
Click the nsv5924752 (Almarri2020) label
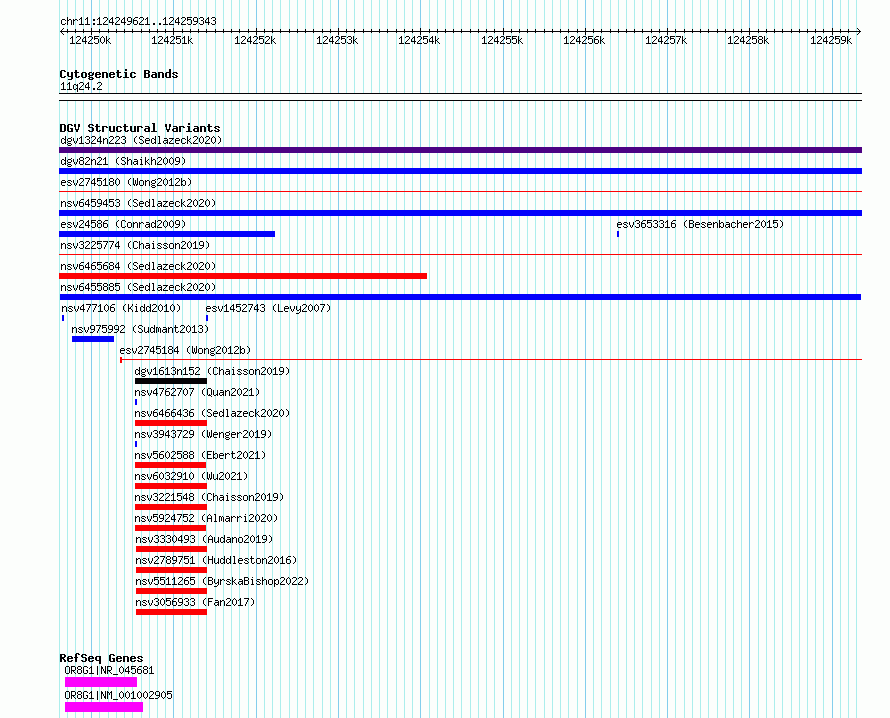click(207, 518)
